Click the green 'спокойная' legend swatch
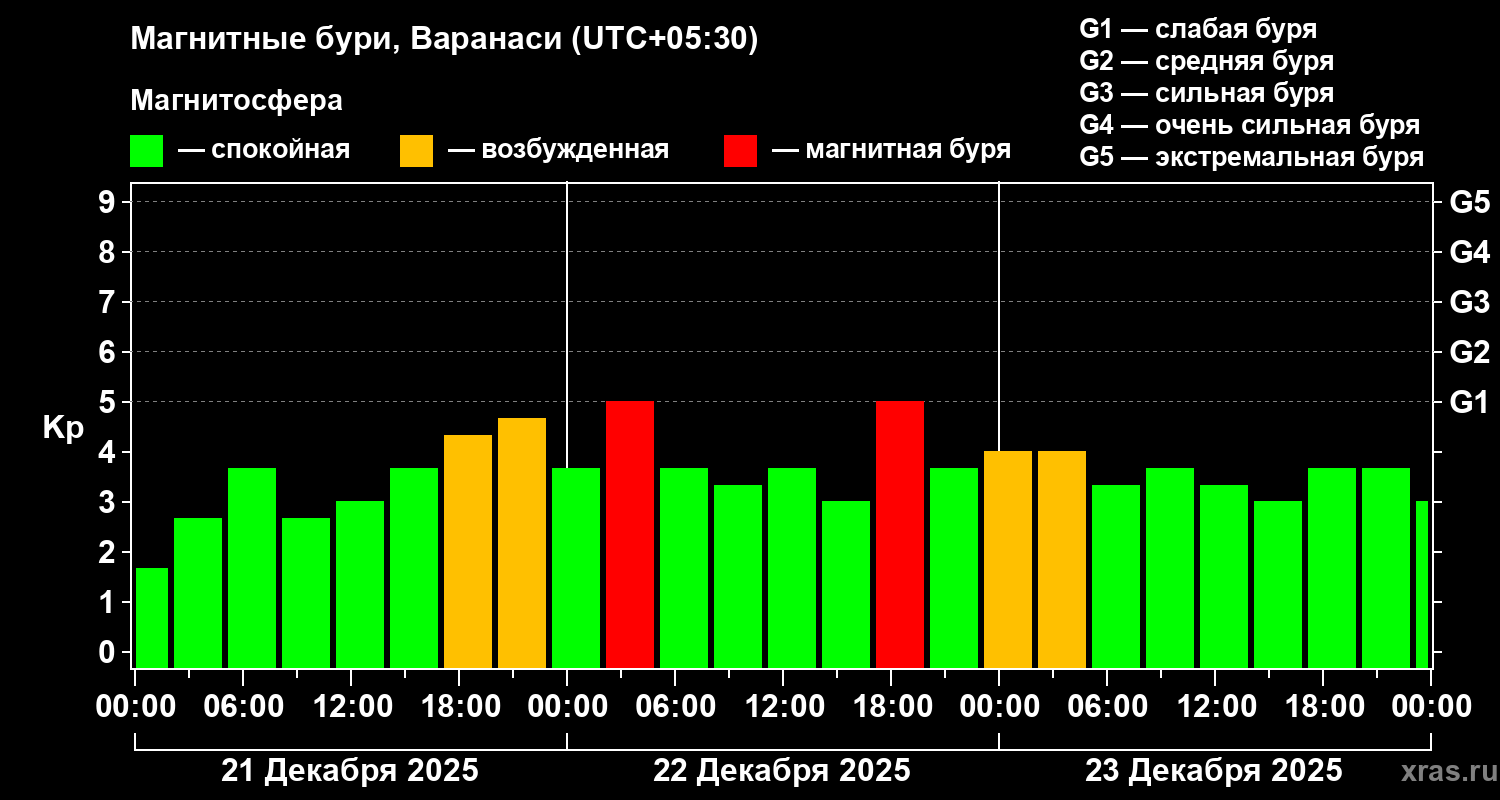Screen dimensions: 1500x800 point(146,151)
